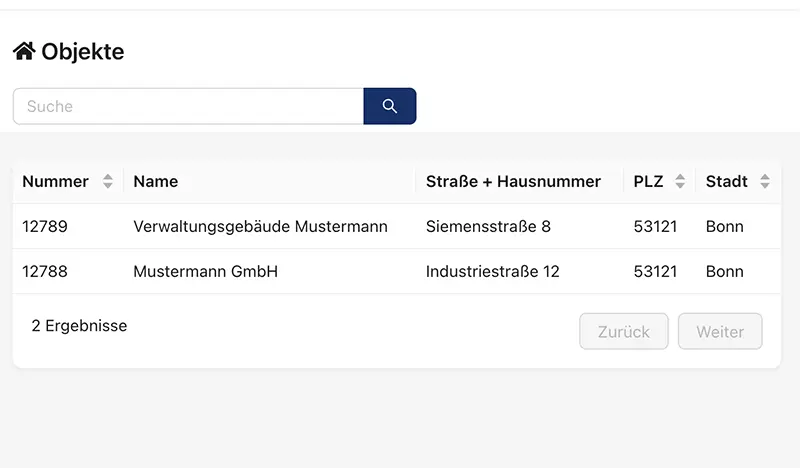
Task: Click the house icon beside Objekte
Action: point(24,51)
